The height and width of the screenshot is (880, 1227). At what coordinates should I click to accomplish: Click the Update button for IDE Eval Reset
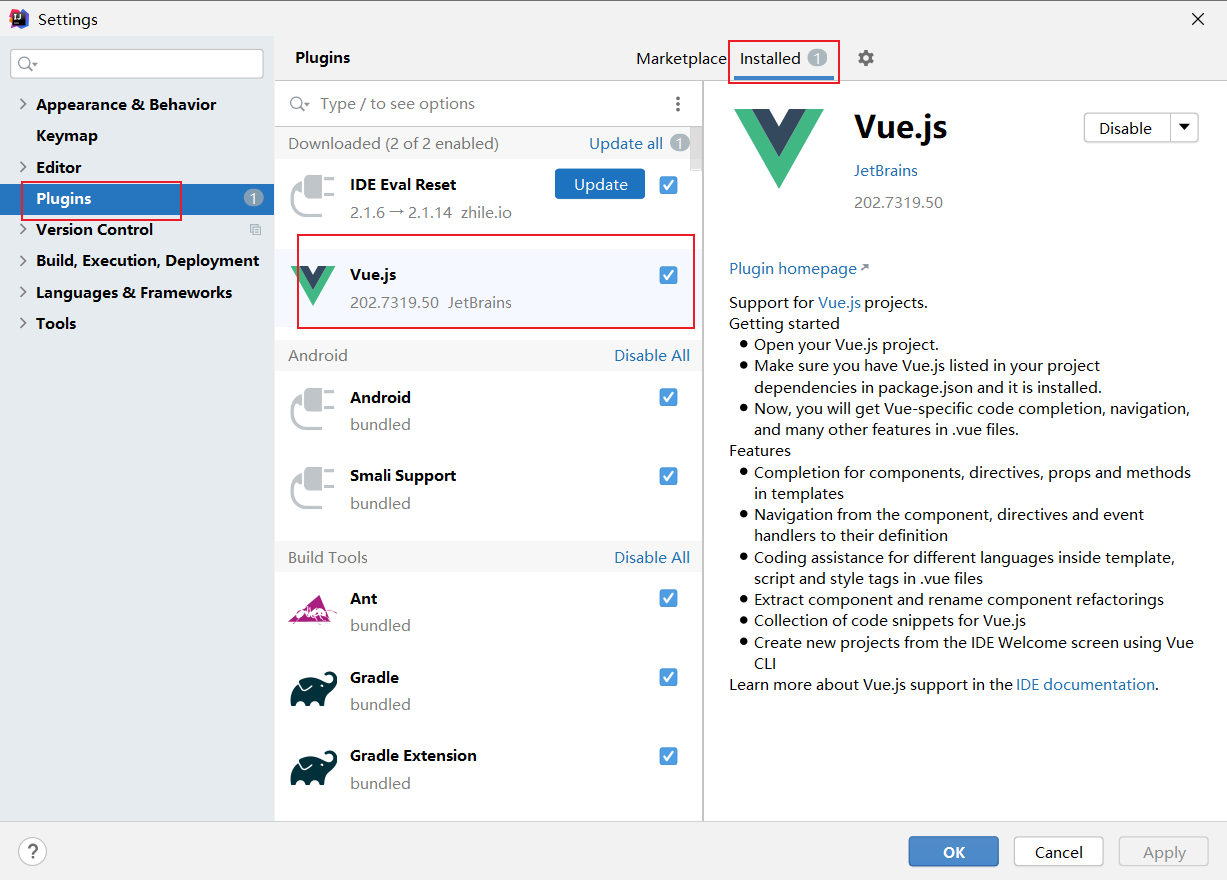tap(600, 184)
